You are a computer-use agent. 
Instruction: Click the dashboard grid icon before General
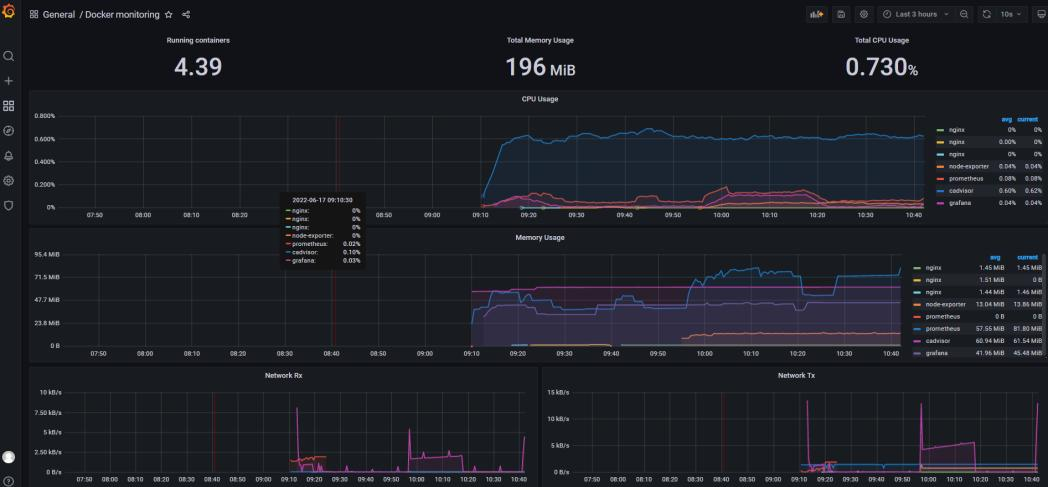pos(33,14)
